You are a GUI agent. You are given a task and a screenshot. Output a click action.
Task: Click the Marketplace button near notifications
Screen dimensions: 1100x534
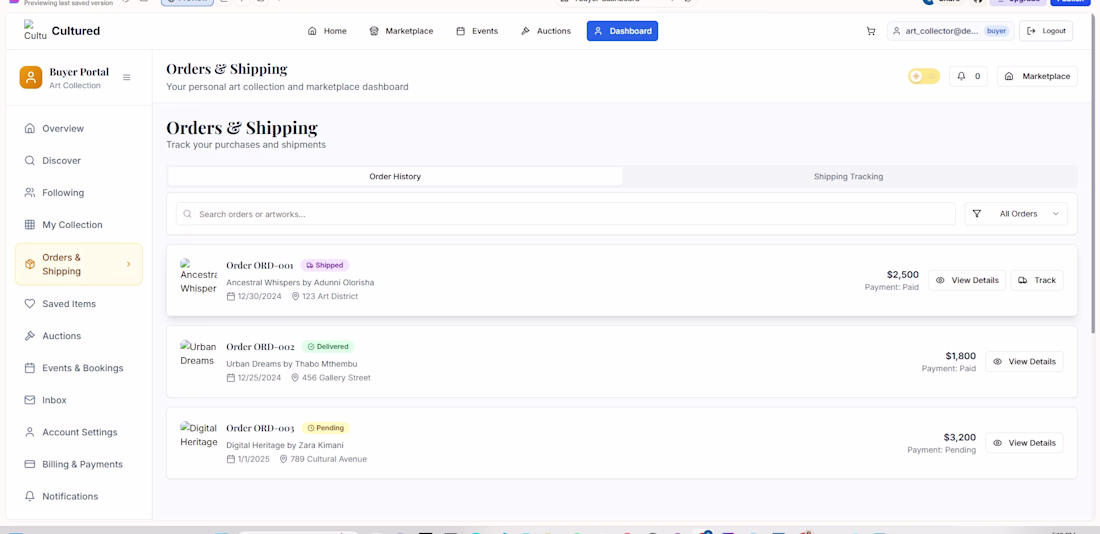coord(1037,76)
